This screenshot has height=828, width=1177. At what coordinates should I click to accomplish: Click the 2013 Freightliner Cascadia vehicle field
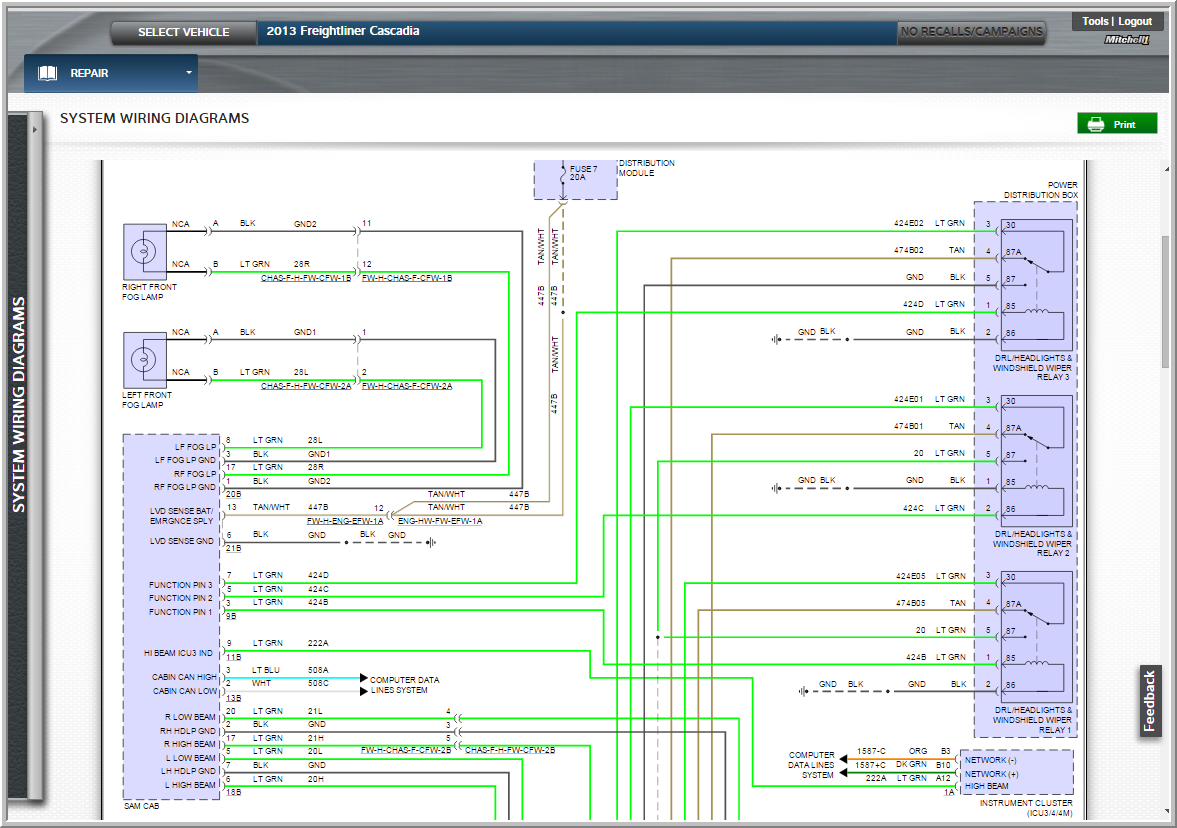576,32
